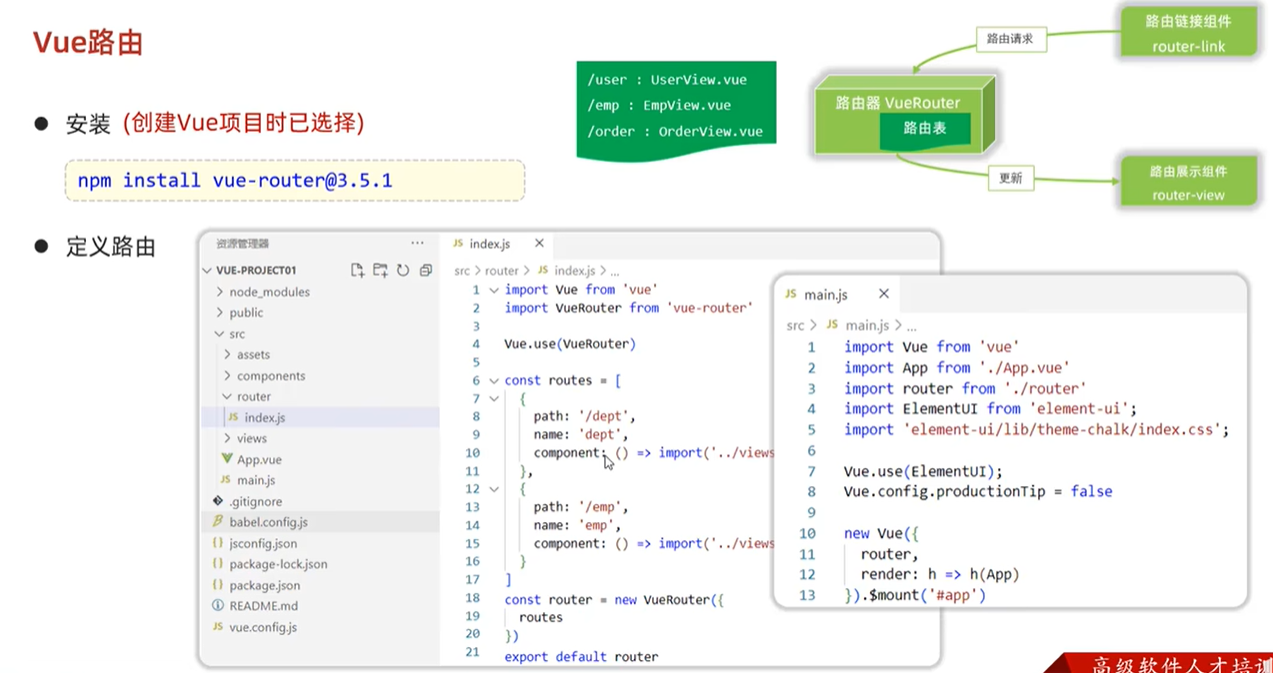Close the index.js editor tab
The image size is (1273, 673).
point(539,243)
